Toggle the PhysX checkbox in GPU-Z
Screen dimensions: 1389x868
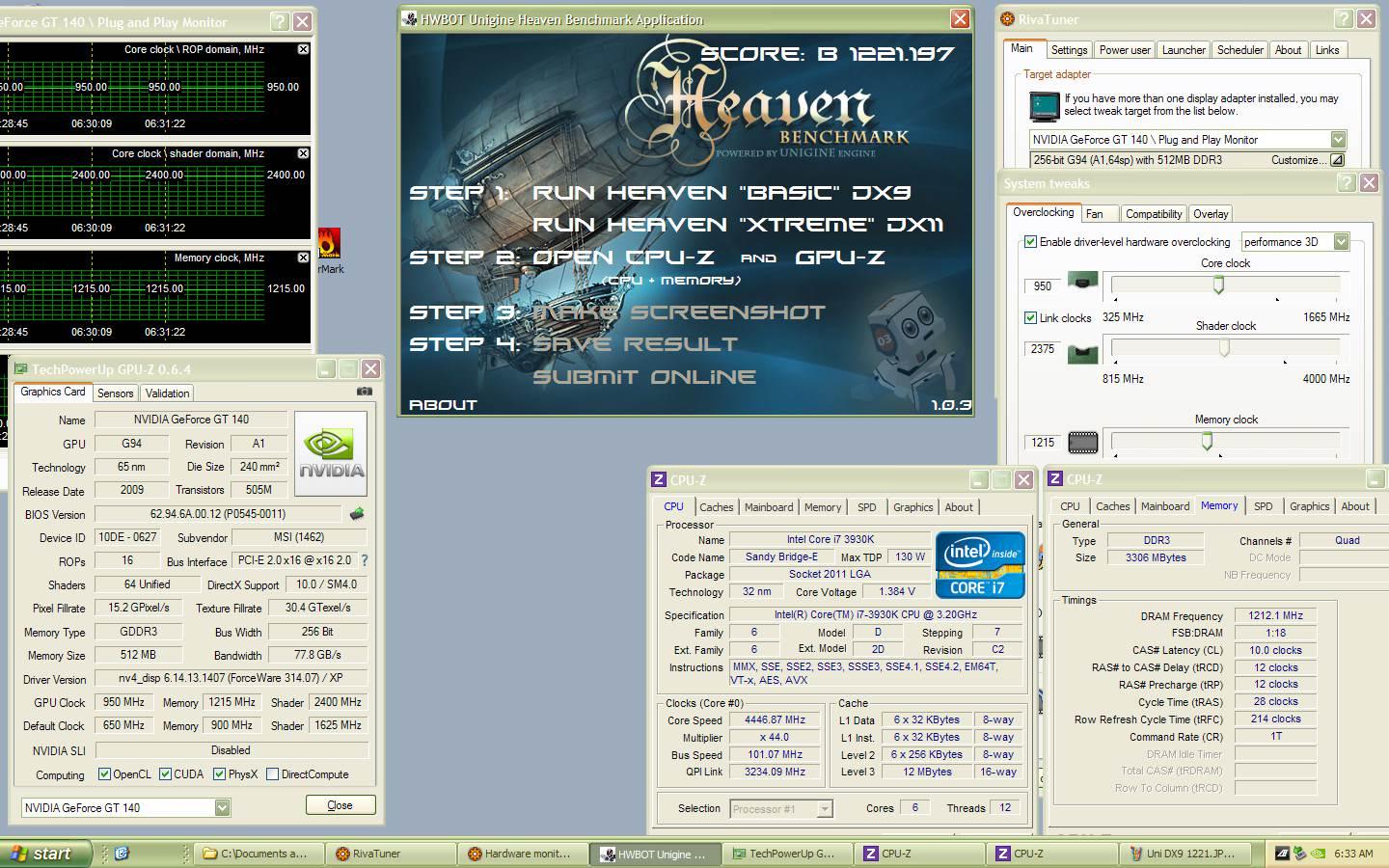point(219,773)
